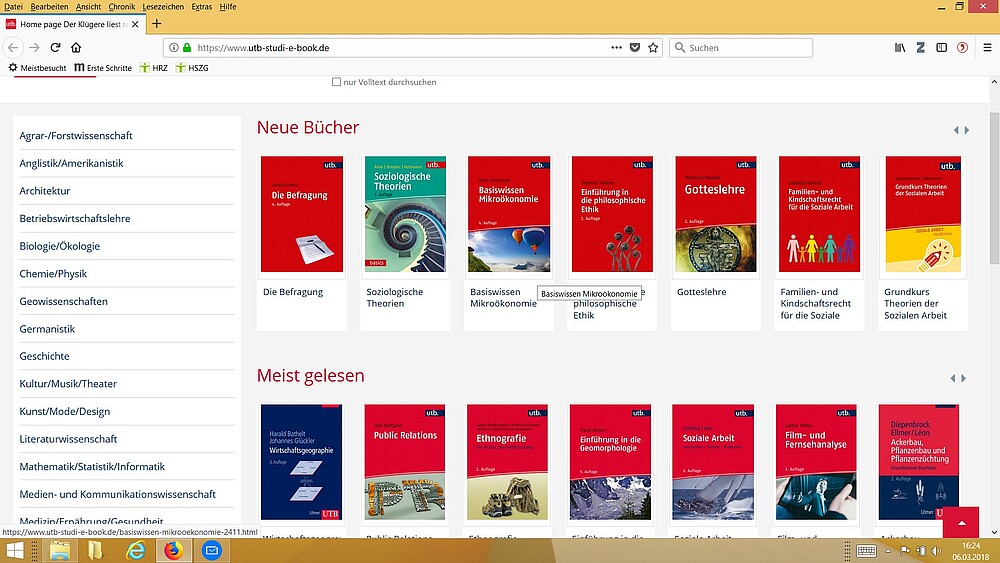Open the page actions three-dot menu
This screenshot has width=1000, height=563.
pyautogui.click(x=615, y=47)
